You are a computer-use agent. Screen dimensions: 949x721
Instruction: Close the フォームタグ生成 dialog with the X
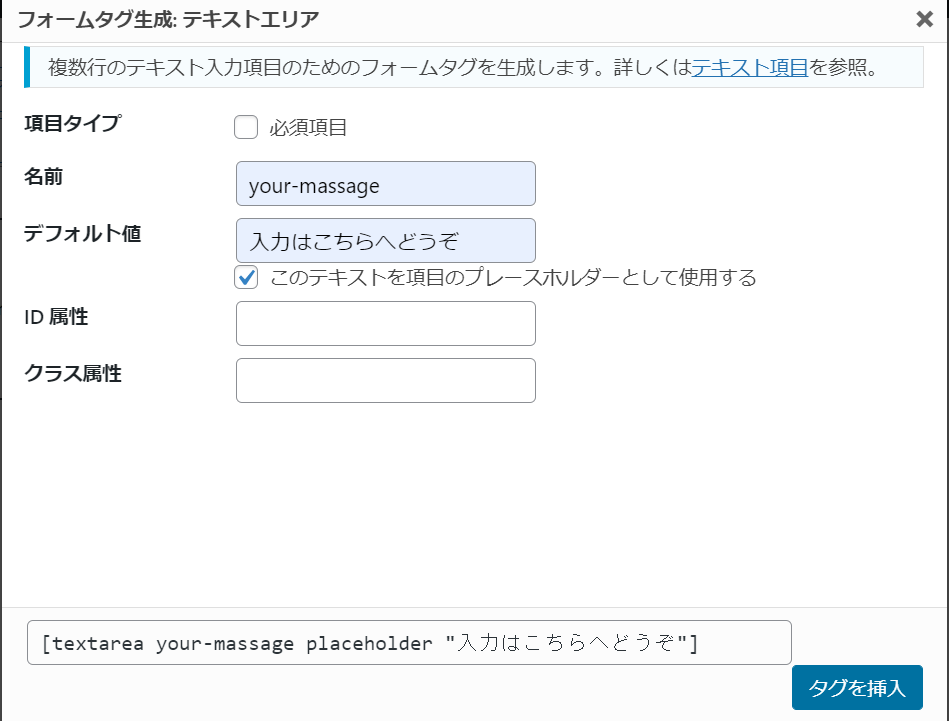click(924, 19)
